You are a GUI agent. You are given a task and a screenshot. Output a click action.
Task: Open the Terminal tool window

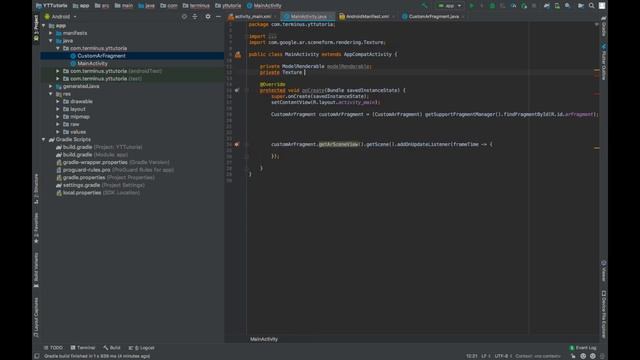tap(83, 348)
